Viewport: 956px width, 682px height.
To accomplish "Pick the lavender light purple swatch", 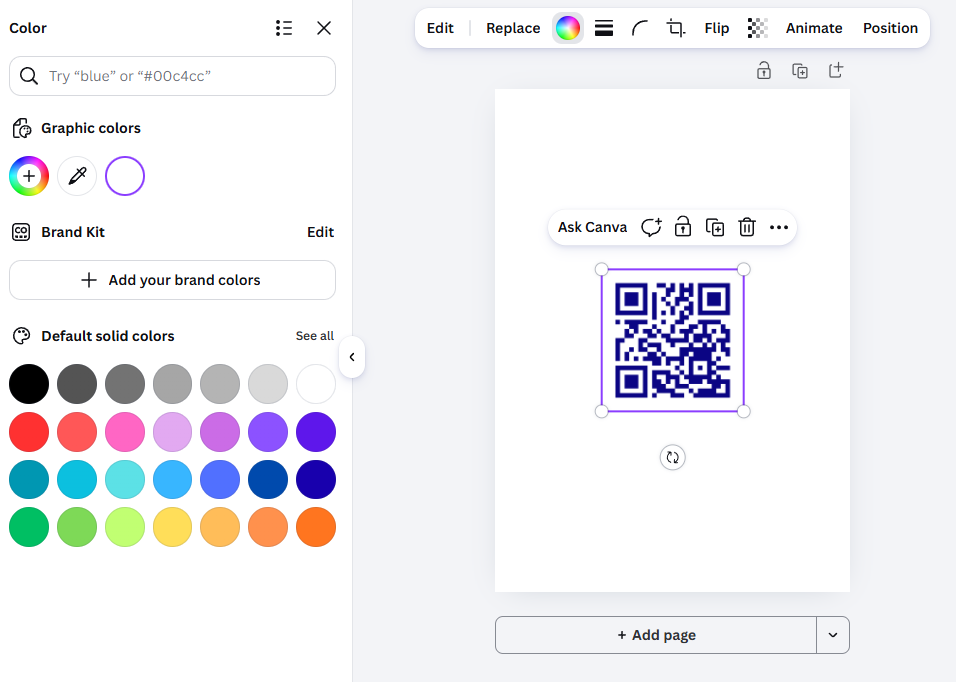I will pyautogui.click(x=173, y=432).
